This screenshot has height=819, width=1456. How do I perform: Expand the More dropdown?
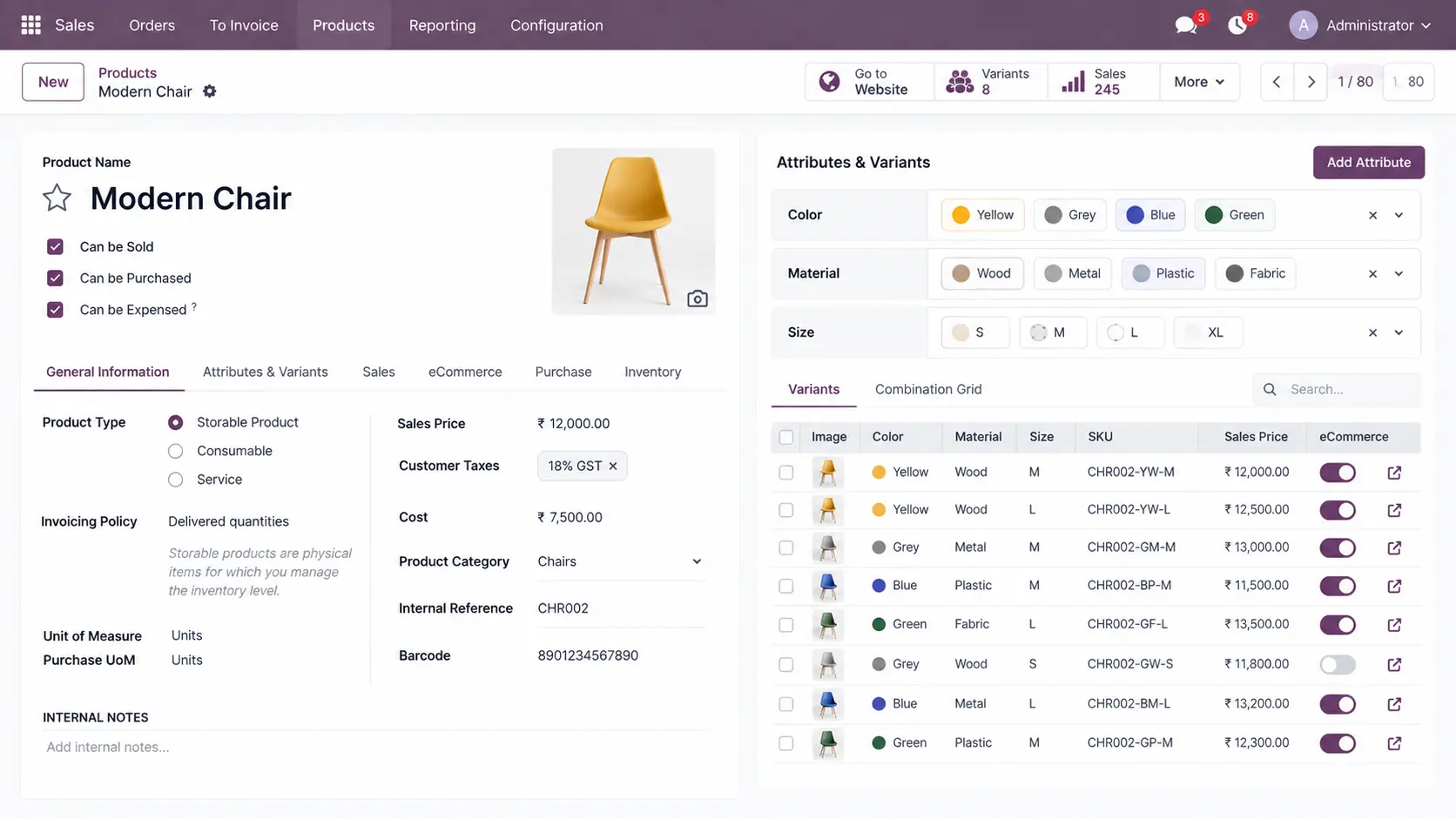(x=1199, y=82)
